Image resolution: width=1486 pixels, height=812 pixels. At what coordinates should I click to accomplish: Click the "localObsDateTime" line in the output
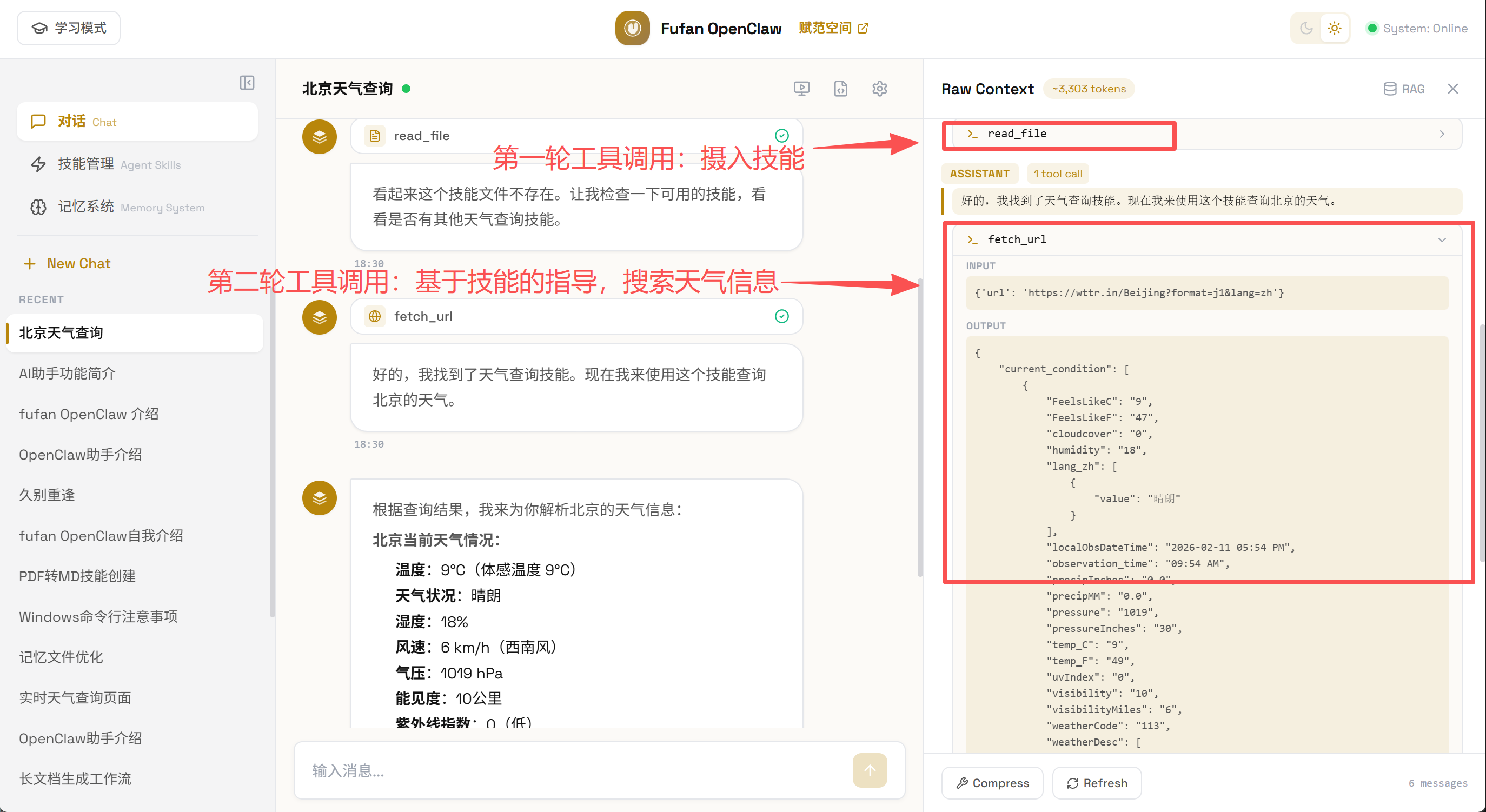point(1171,547)
